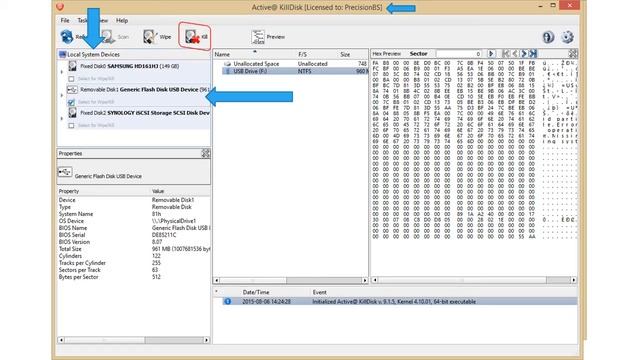Click the Refresh disks toolbar icon
The height and width of the screenshot is (360, 640).
coord(67,37)
